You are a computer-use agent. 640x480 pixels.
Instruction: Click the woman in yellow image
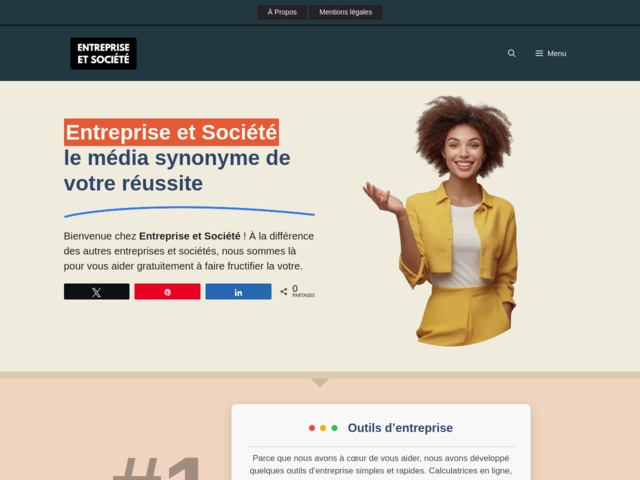pyautogui.click(x=443, y=220)
